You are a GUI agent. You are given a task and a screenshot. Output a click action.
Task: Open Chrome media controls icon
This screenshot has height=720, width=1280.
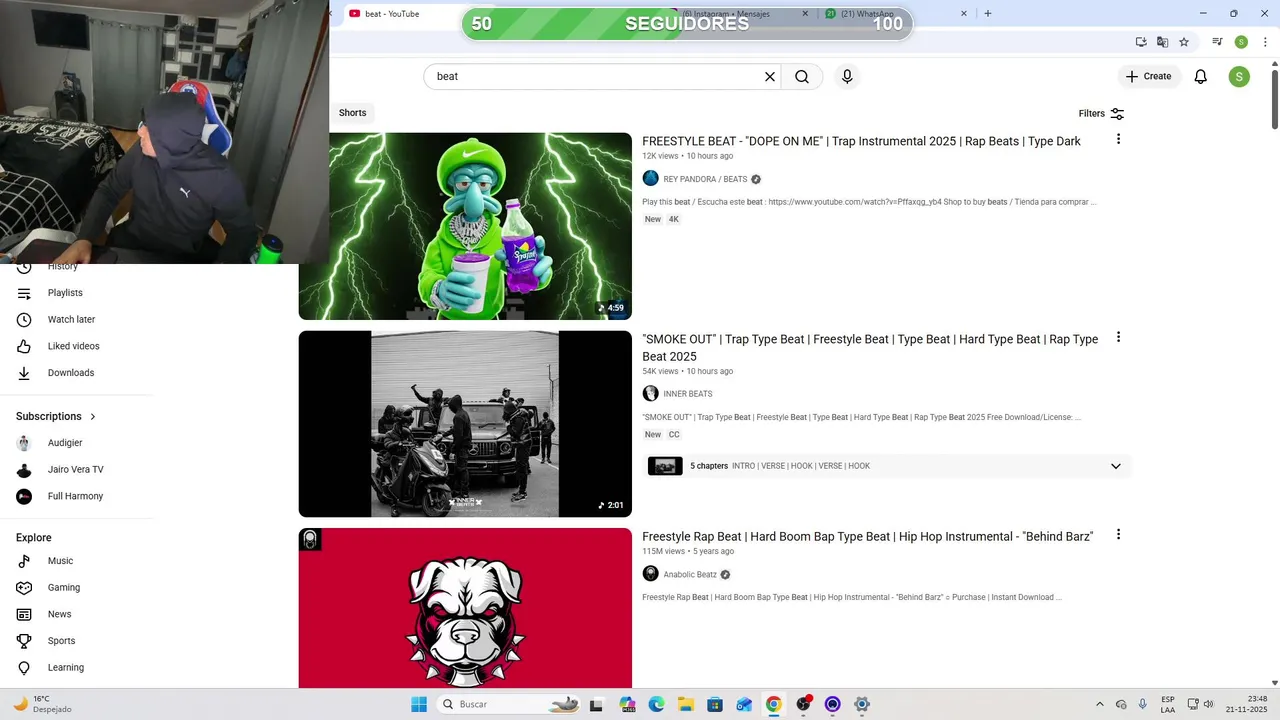pyautogui.click(x=1217, y=42)
